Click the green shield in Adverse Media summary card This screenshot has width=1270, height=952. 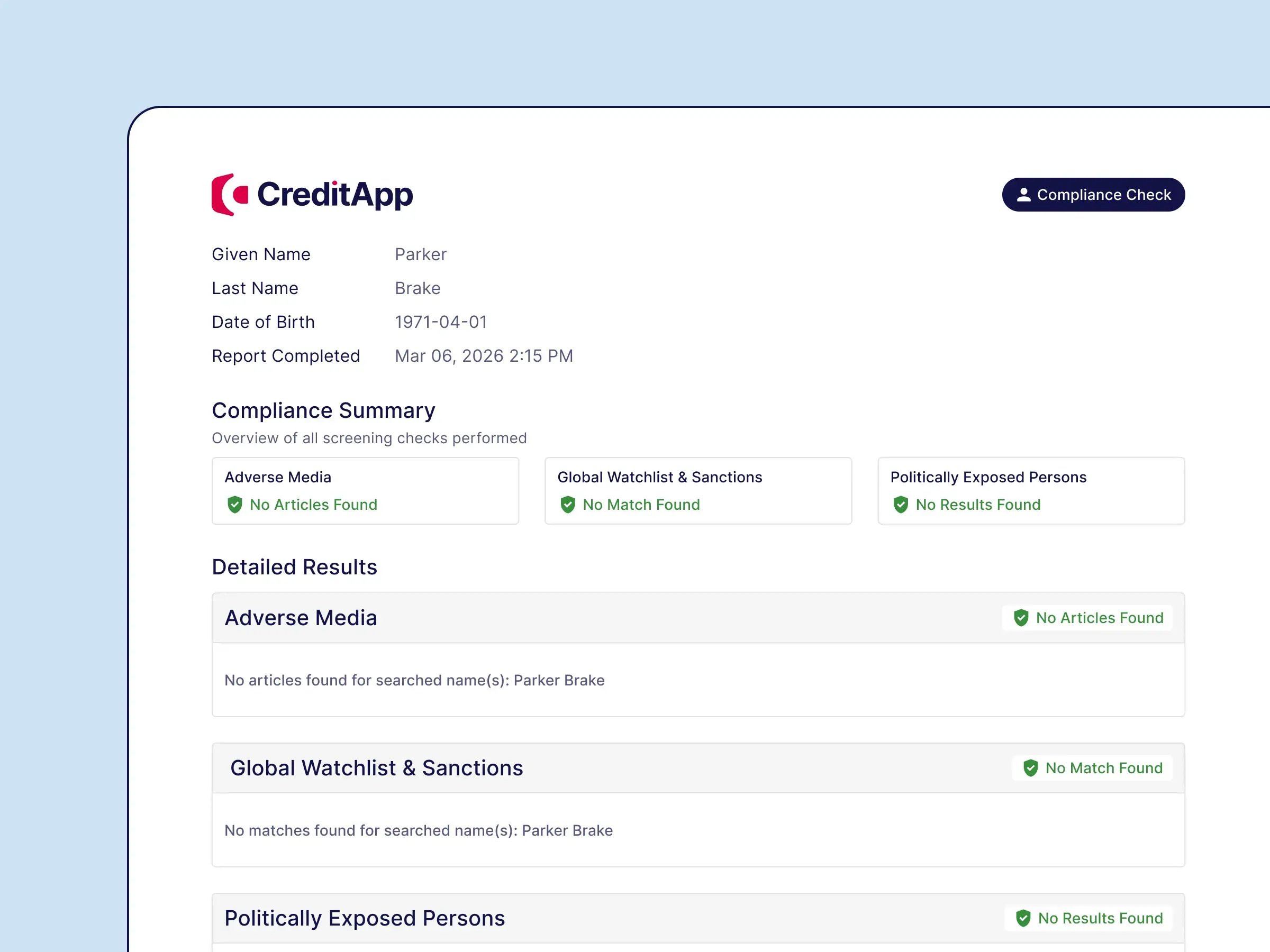click(x=234, y=505)
